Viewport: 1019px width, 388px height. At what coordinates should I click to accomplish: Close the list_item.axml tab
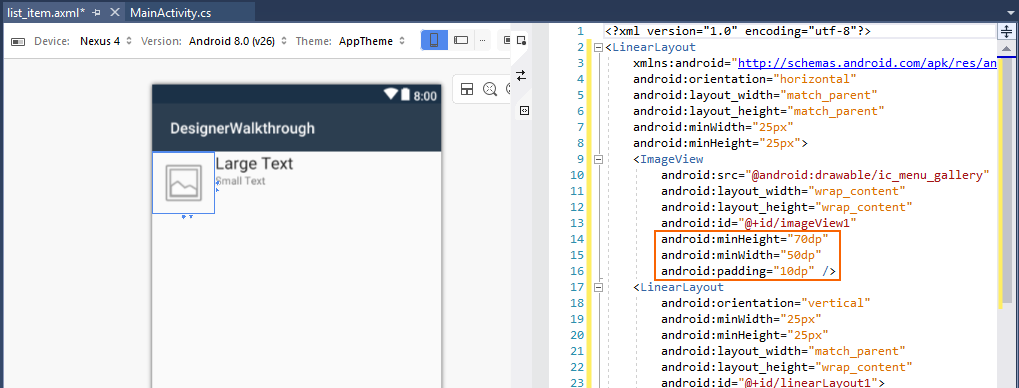pos(114,12)
